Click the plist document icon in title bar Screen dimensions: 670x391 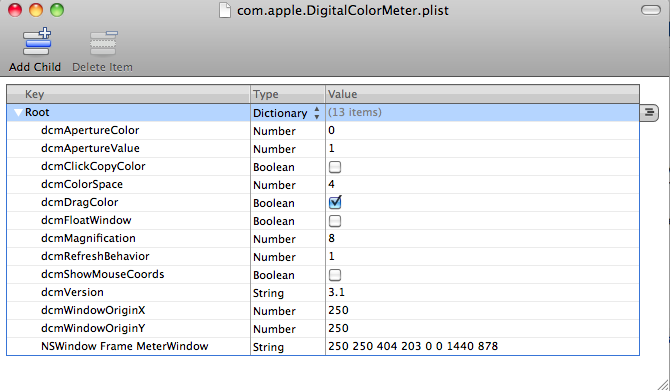(225, 10)
